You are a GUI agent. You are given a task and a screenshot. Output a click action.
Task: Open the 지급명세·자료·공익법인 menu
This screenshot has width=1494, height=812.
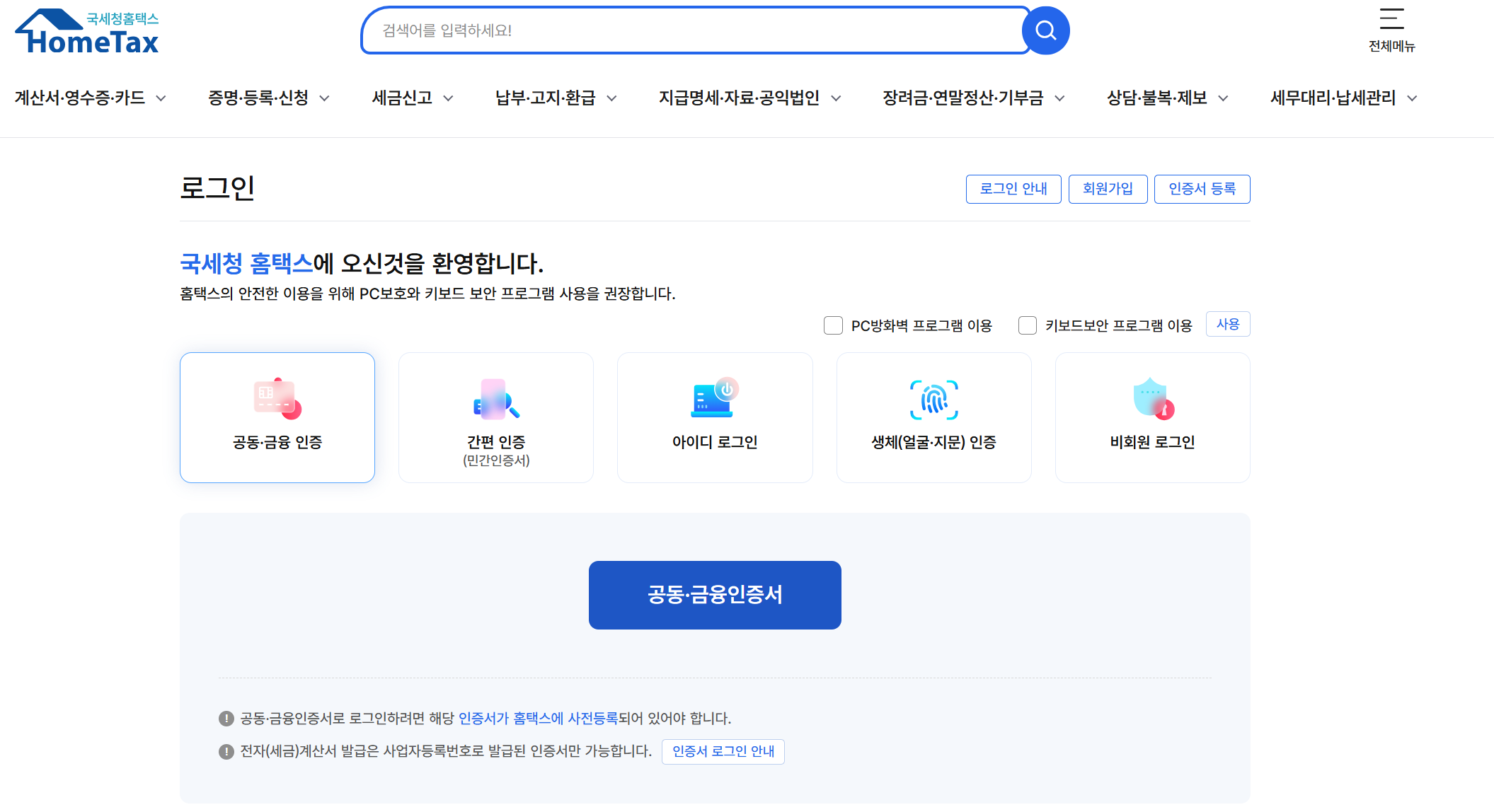click(739, 98)
